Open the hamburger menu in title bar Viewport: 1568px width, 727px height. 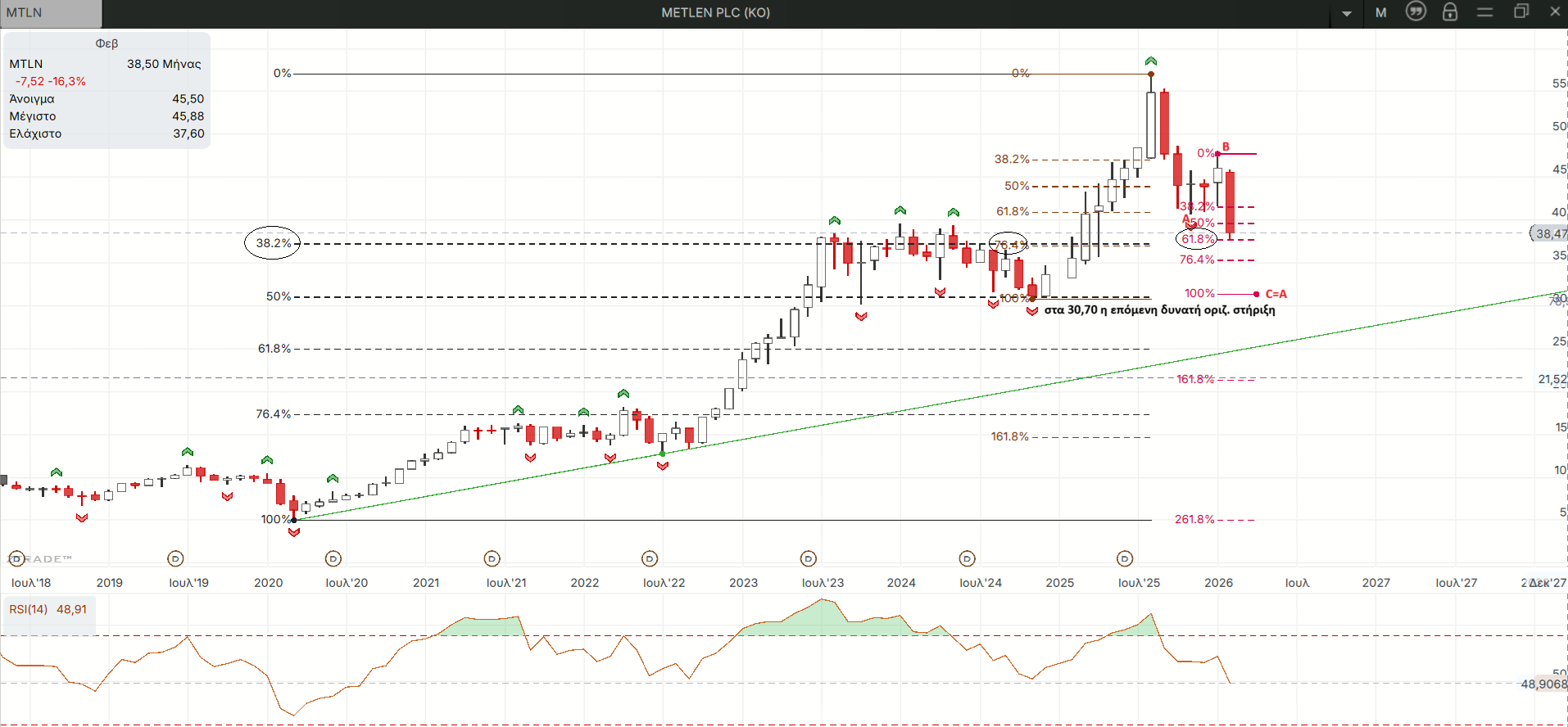[1484, 12]
